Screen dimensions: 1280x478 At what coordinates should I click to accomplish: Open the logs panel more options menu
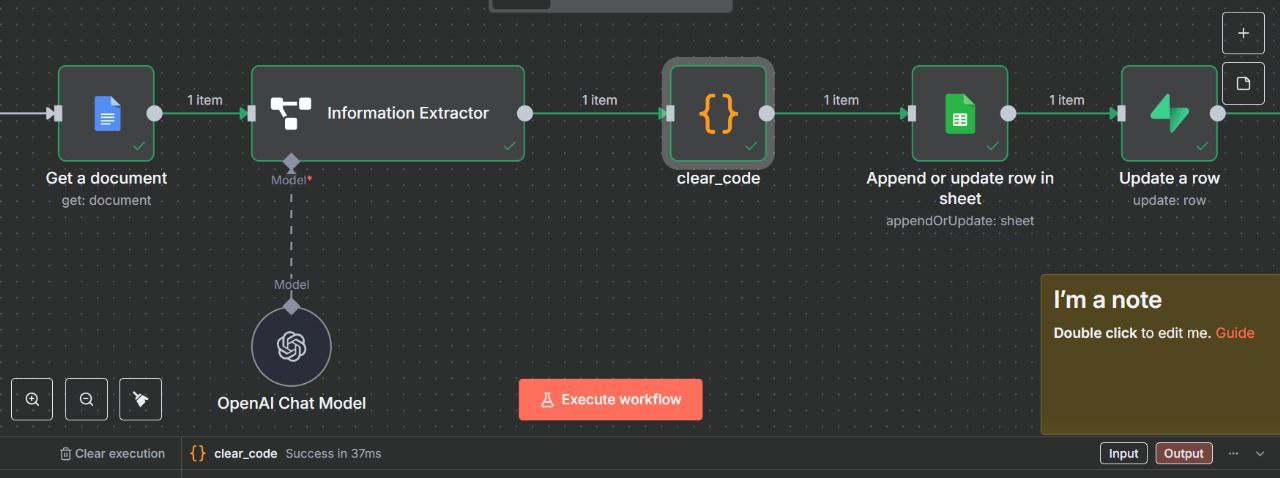click(1233, 453)
